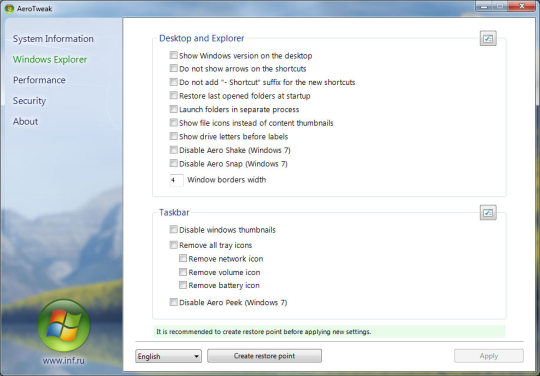Enable Show Windows version on the desktop
Viewport: 540px width, 376px height.
click(174, 55)
